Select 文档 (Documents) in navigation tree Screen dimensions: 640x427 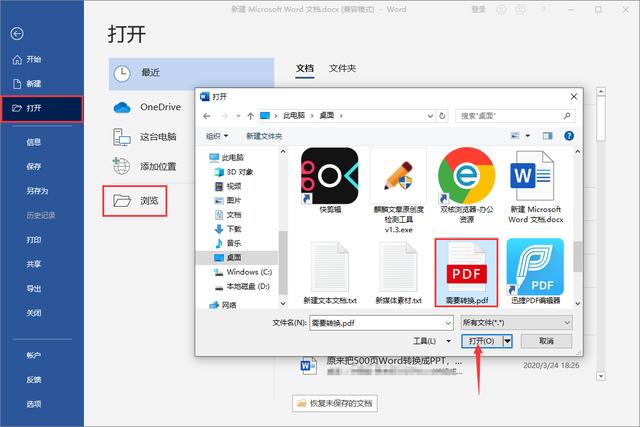point(228,215)
